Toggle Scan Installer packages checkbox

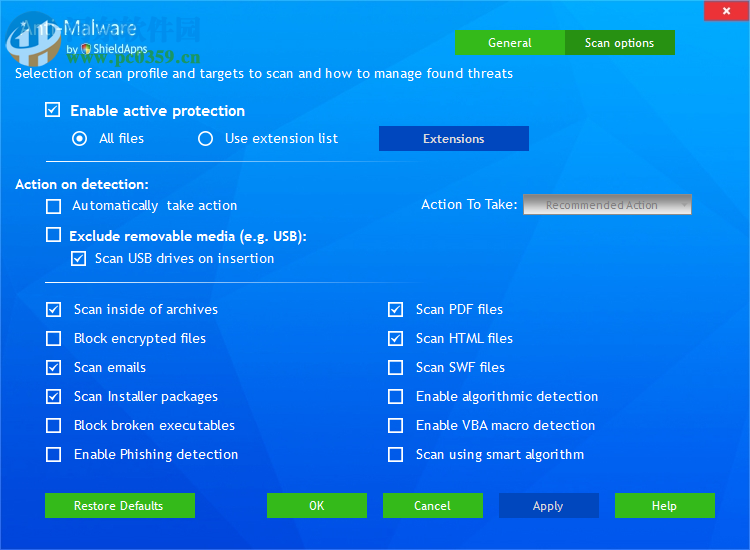coord(54,396)
